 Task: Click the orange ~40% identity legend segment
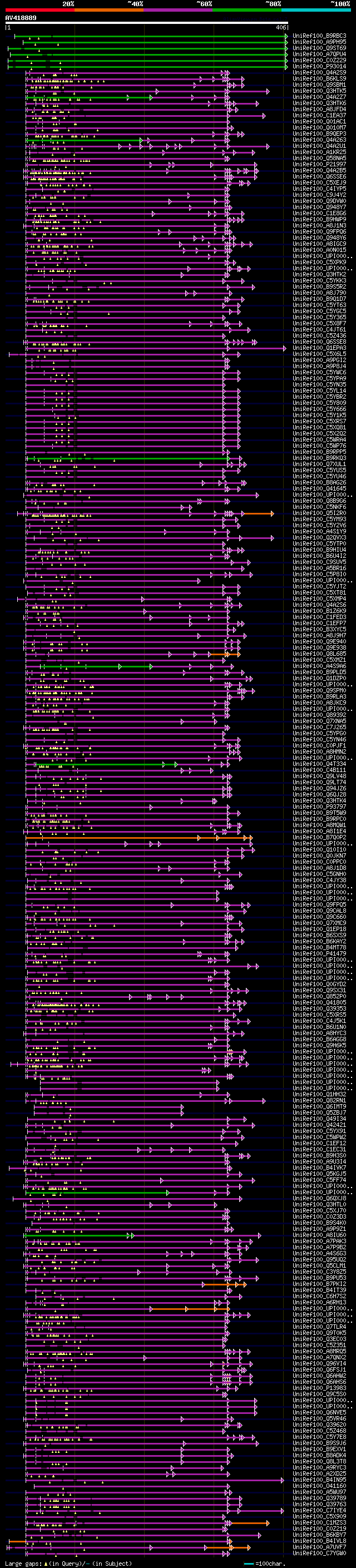tap(109, 10)
